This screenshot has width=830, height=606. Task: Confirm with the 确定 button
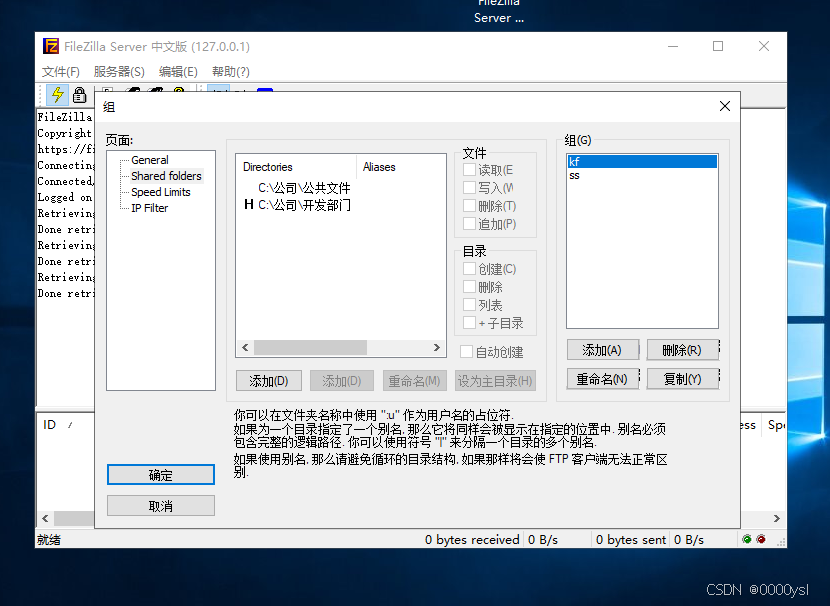tap(161, 475)
